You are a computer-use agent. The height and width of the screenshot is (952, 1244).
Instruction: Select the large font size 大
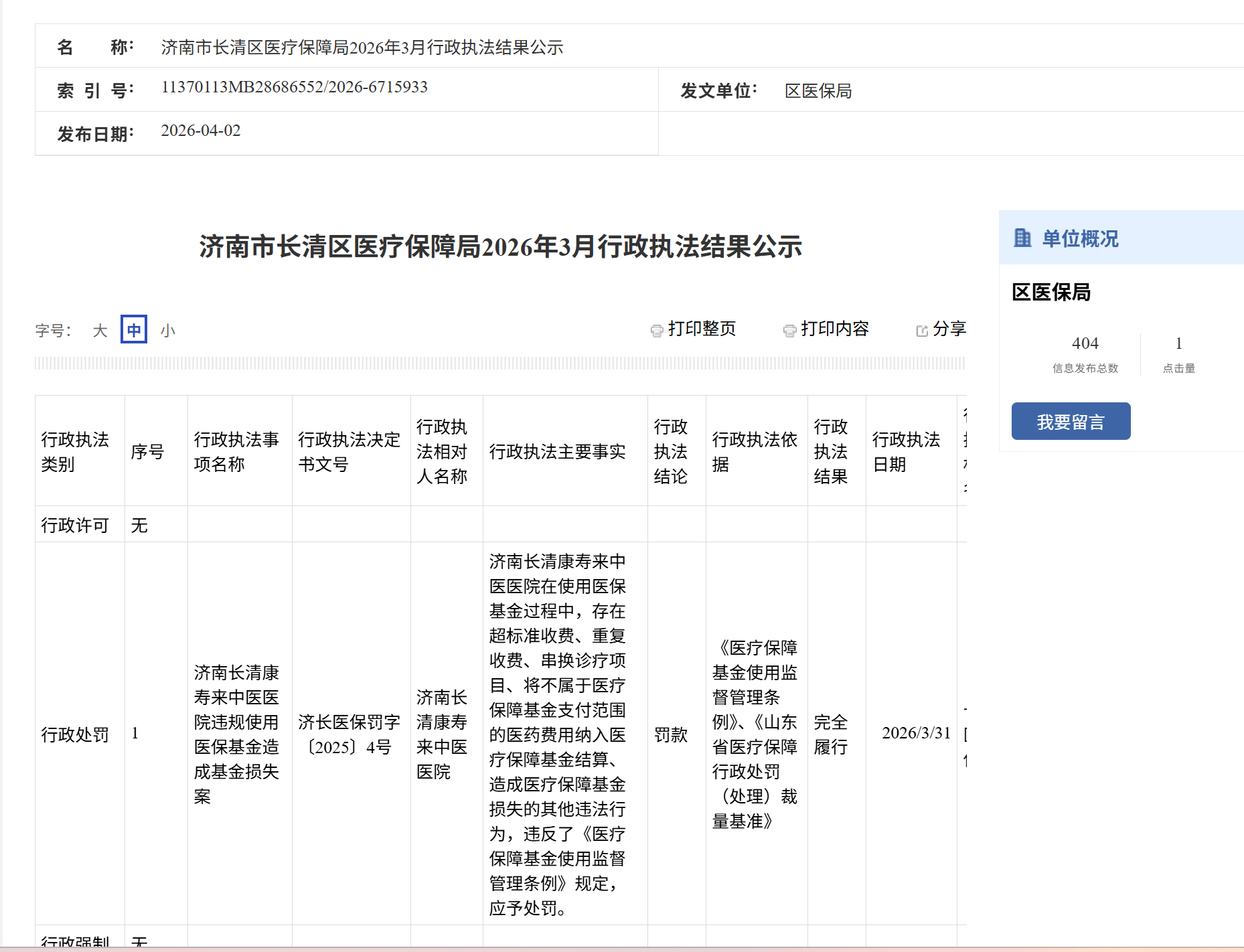point(100,331)
